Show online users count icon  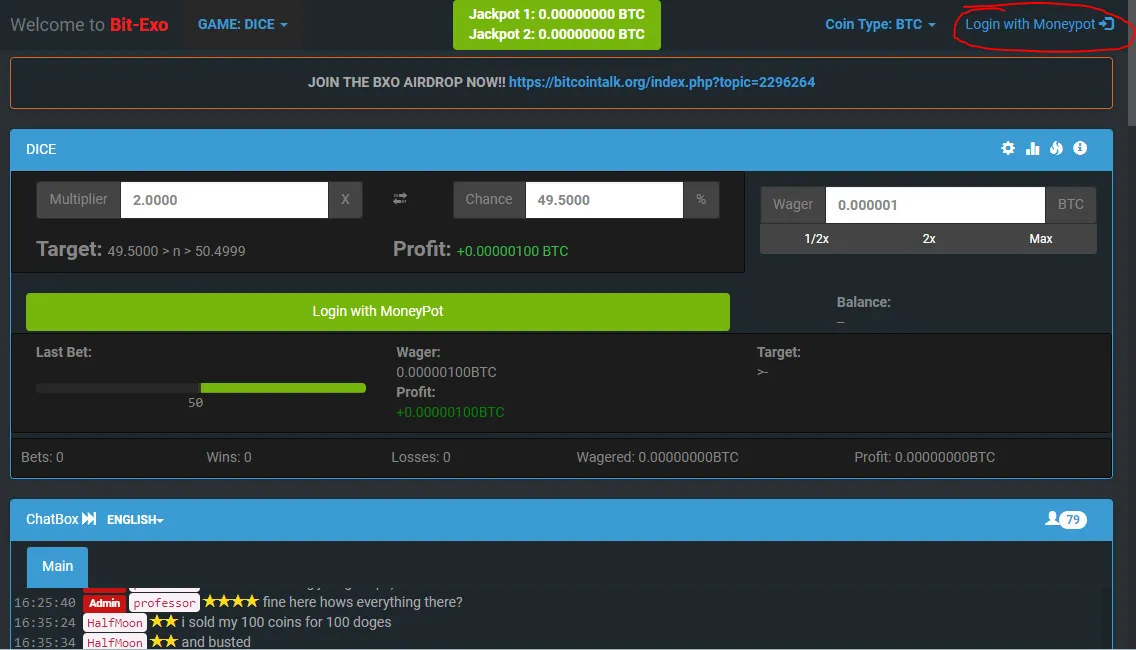1066,519
